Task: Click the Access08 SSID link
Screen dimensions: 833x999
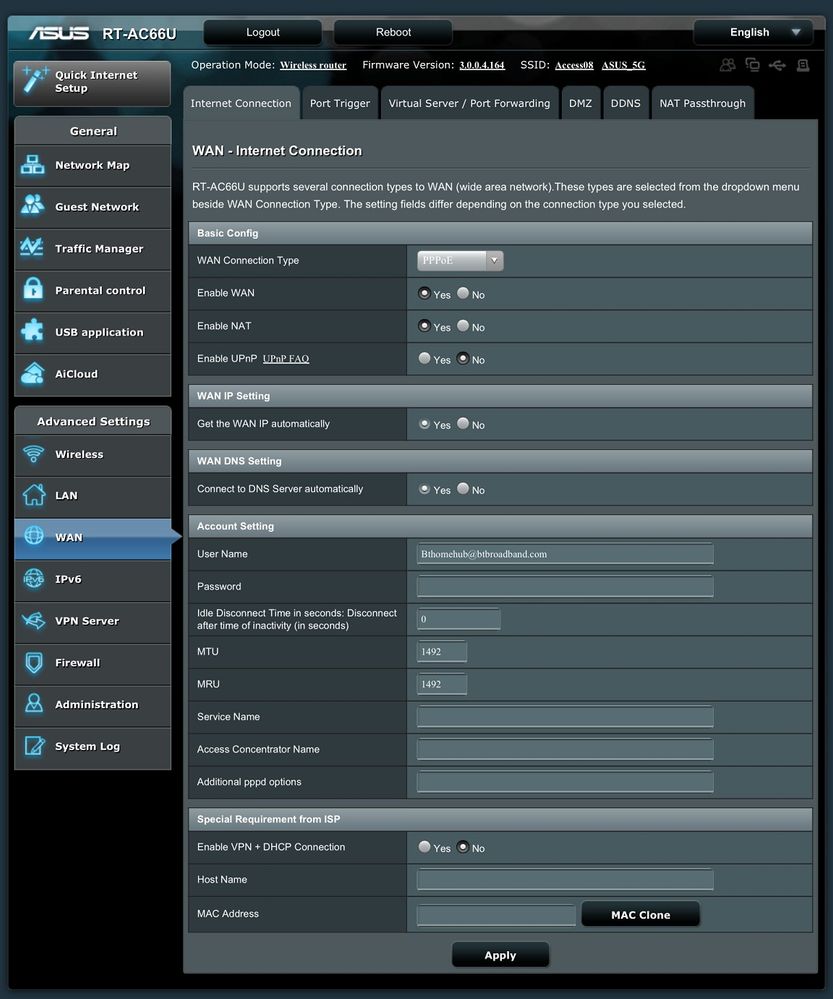Action: [574, 65]
